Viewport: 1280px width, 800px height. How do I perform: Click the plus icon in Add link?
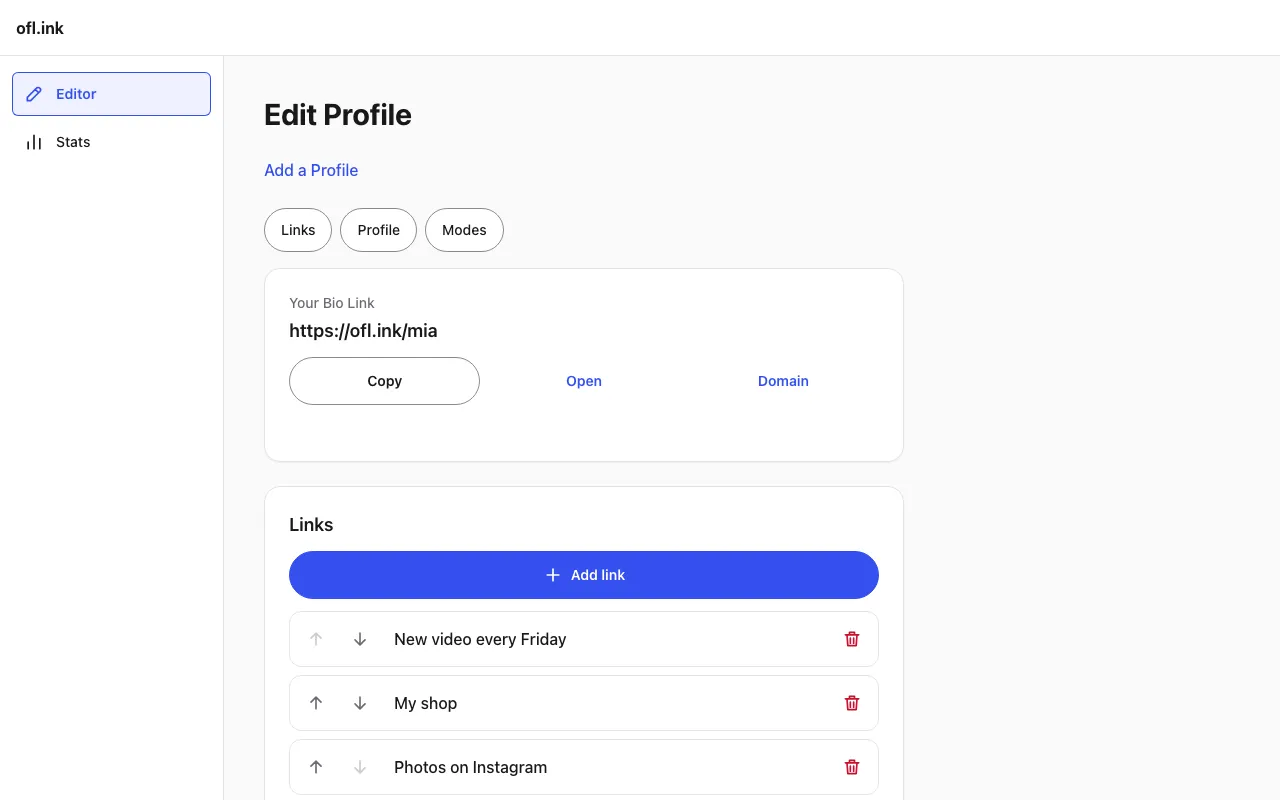click(553, 575)
